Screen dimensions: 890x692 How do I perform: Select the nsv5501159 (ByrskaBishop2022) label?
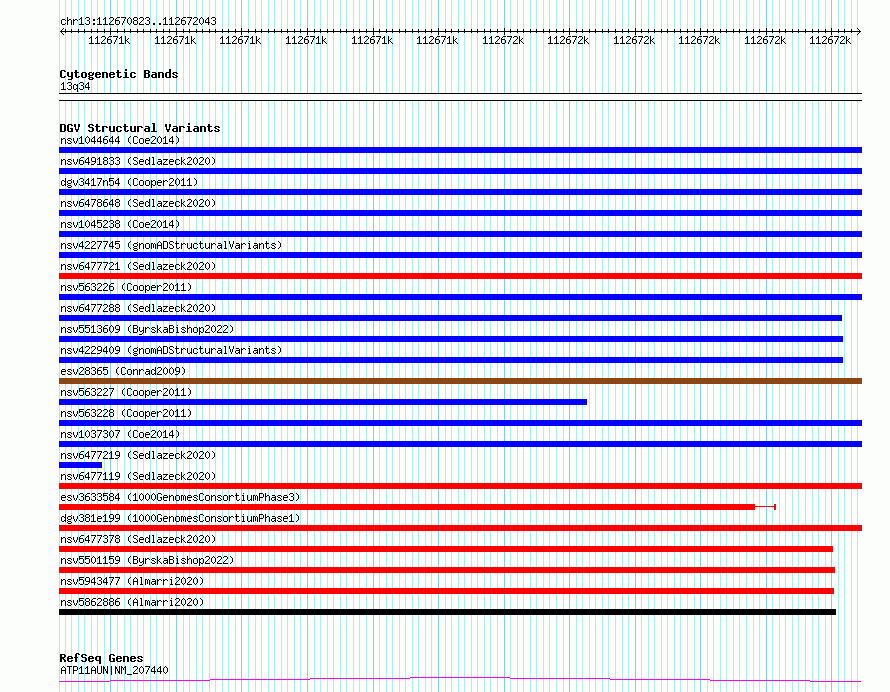[x=147, y=560]
